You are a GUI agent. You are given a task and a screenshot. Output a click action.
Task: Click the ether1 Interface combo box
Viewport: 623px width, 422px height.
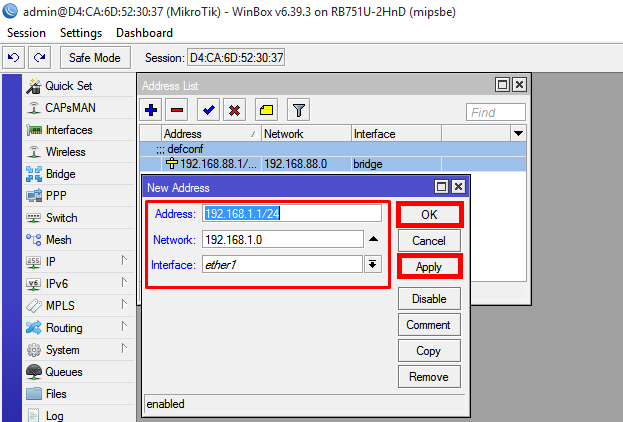[x=282, y=264]
